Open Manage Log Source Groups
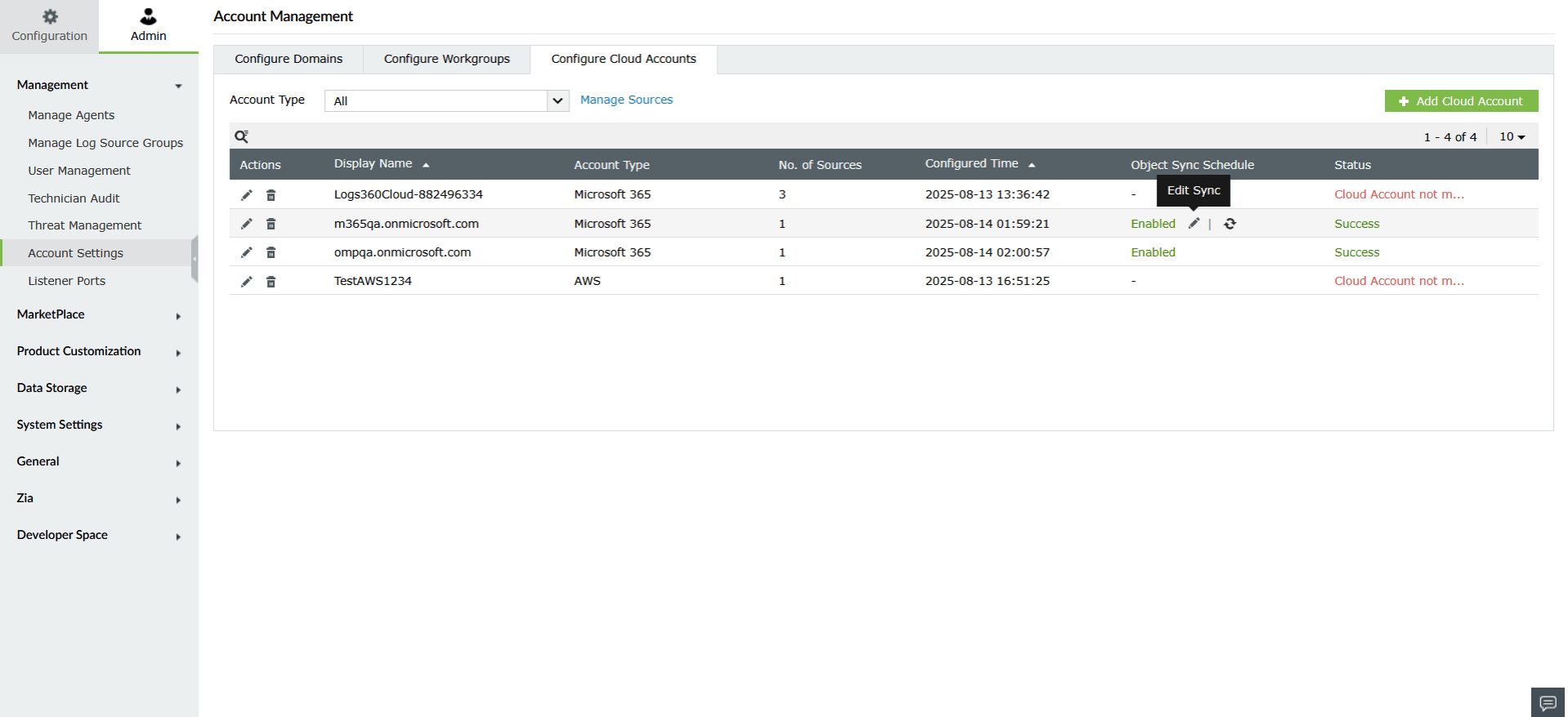 tap(105, 143)
